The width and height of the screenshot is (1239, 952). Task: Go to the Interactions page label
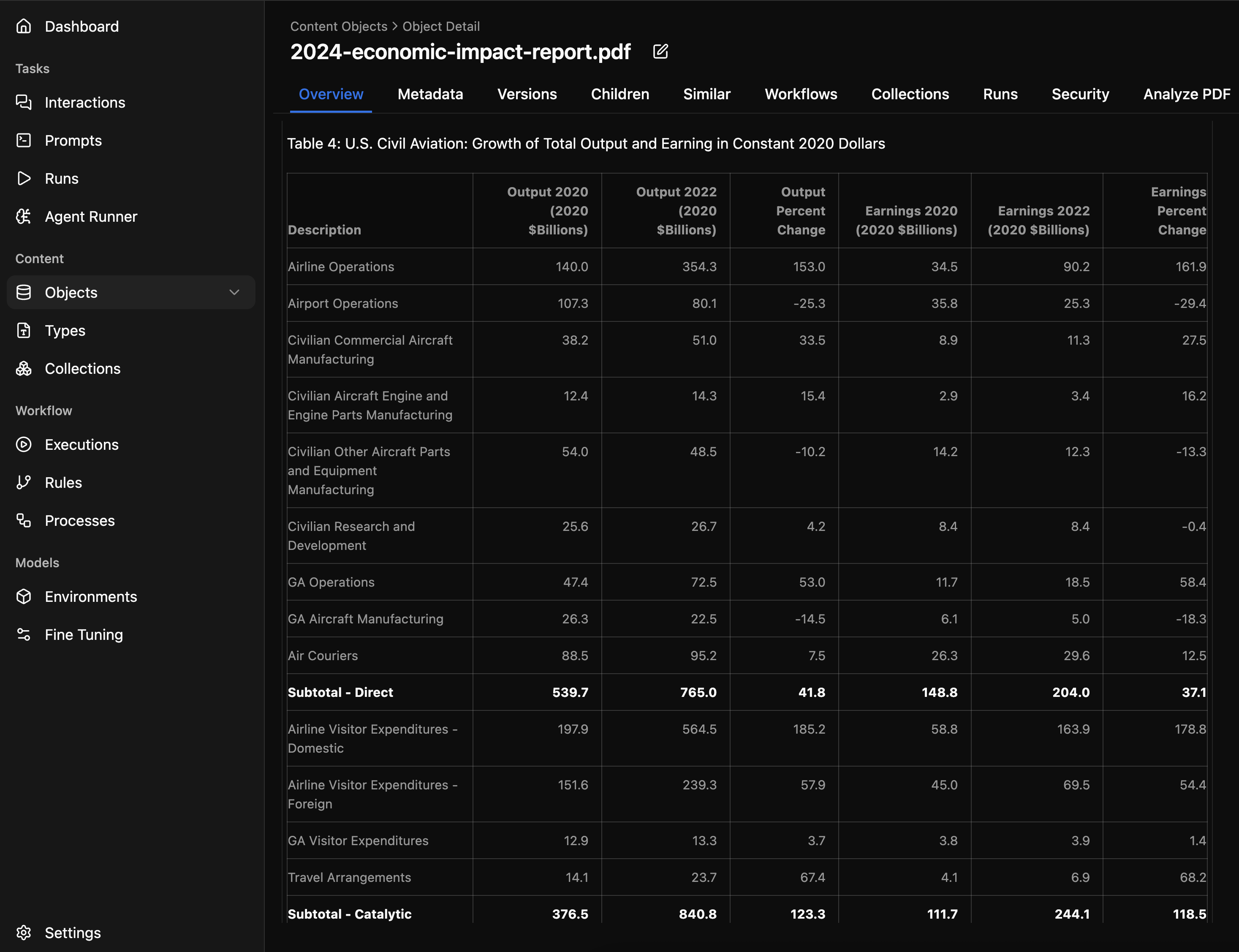(x=85, y=102)
